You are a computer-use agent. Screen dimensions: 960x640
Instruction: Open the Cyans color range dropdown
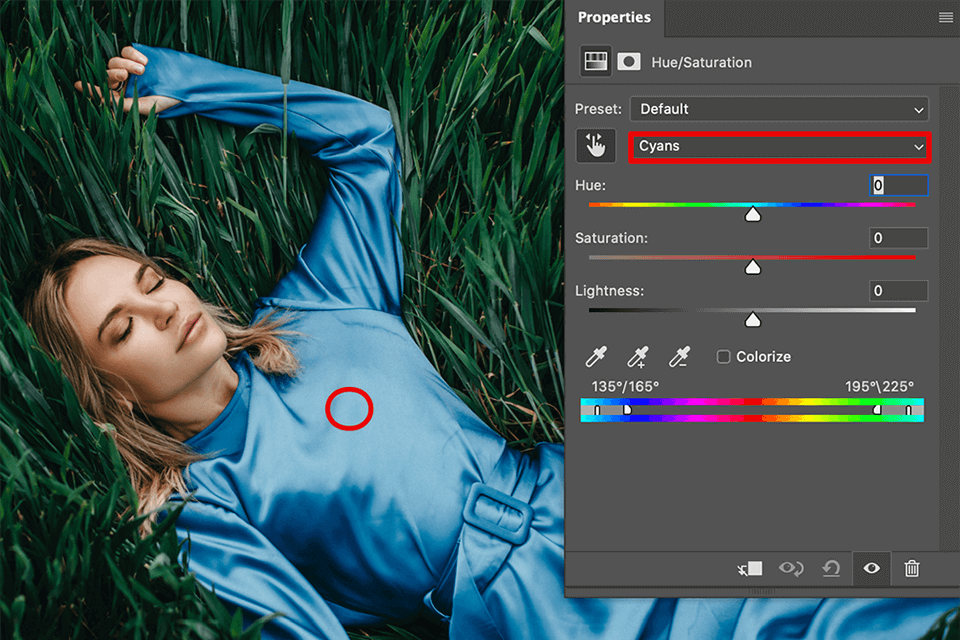coord(779,147)
